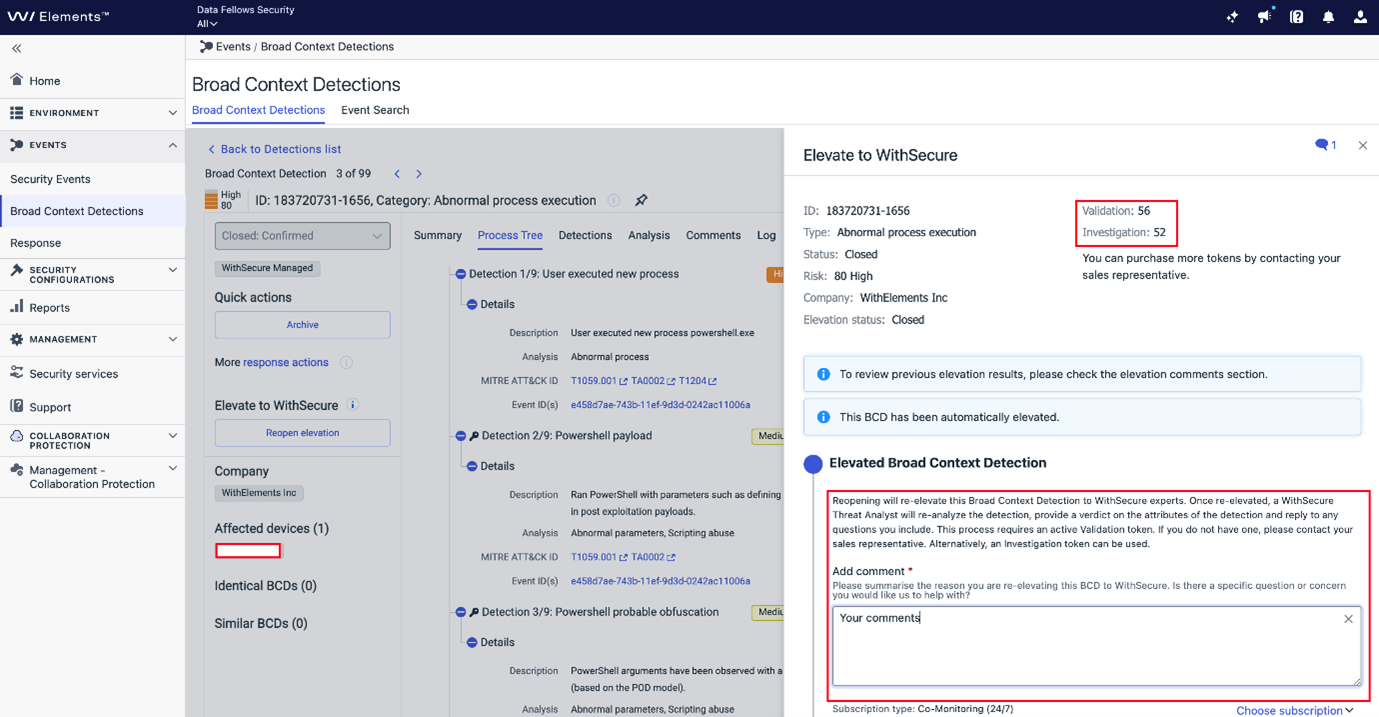Go to the previous detection arrow
The height and width of the screenshot is (717, 1379).
[x=397, y=174]
